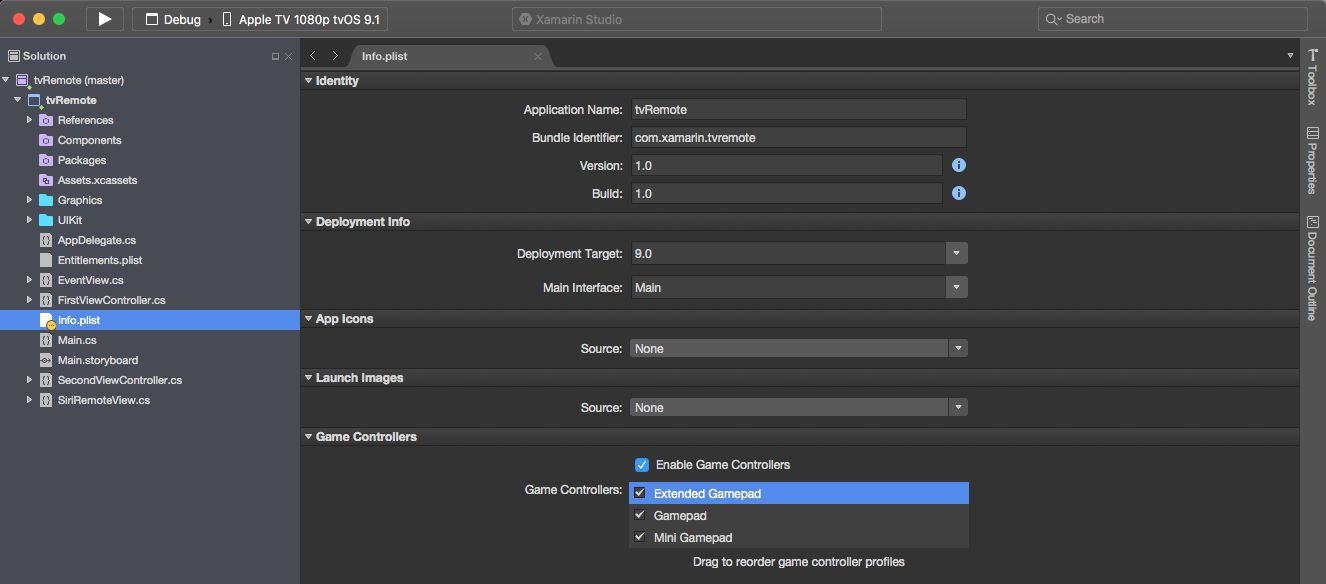
Task: Open the Toolbox sidebar panel
Action: (1312, 78)
